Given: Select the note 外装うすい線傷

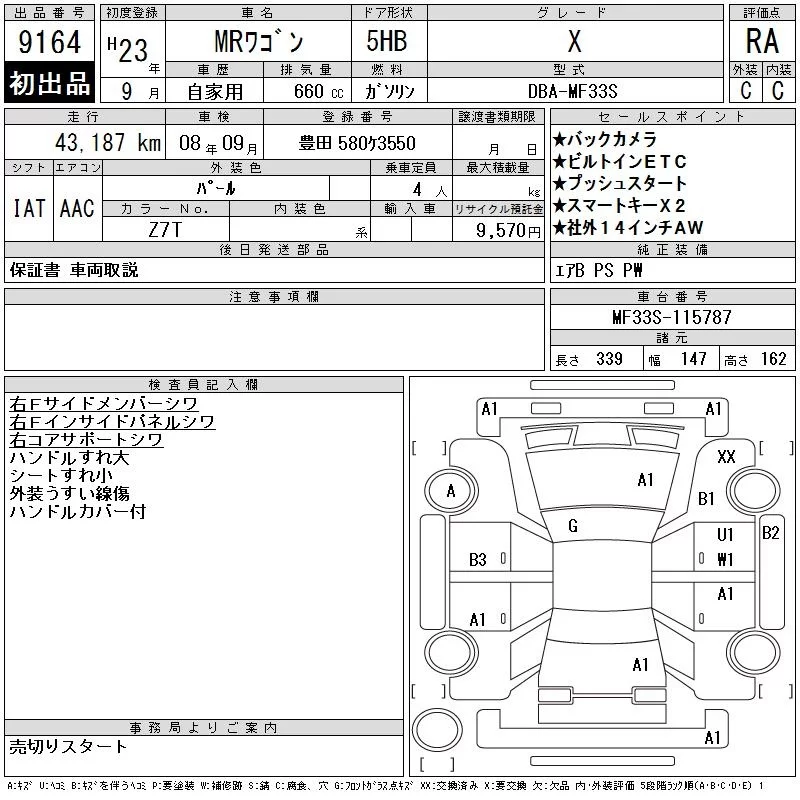Looking at the screenshot, I should 69,493.
